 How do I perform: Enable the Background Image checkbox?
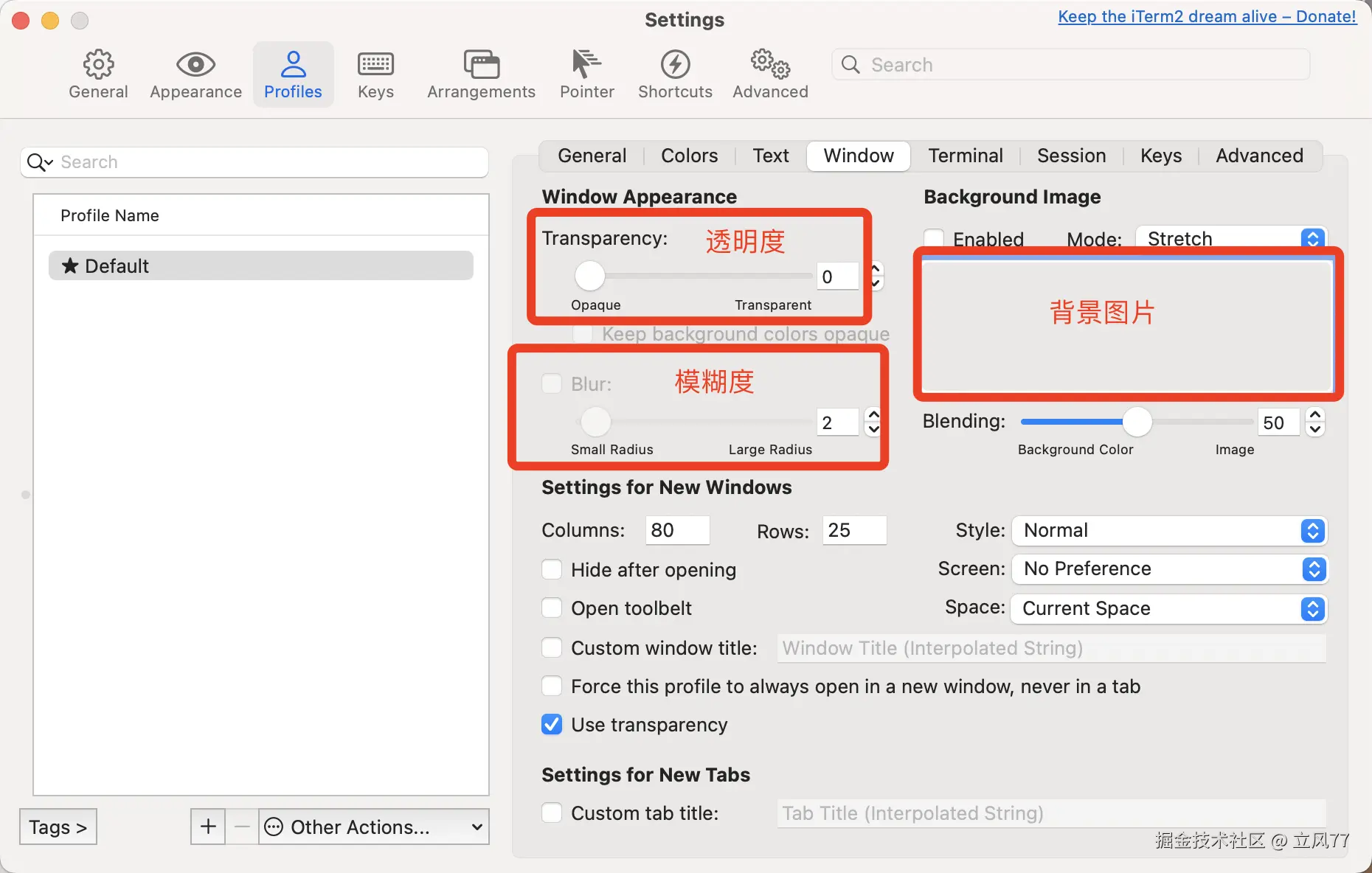click(934, 238)
